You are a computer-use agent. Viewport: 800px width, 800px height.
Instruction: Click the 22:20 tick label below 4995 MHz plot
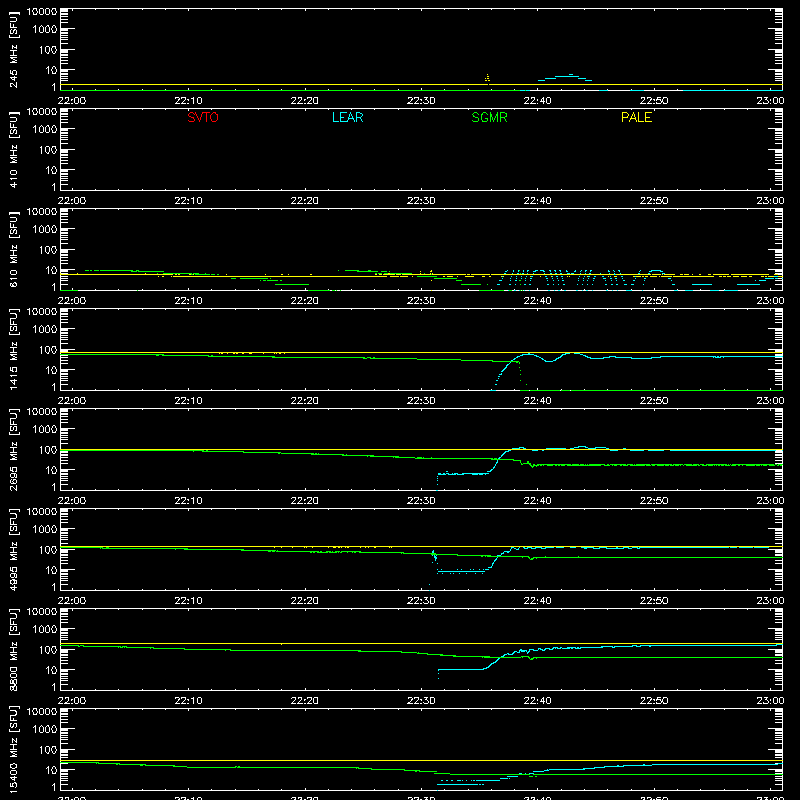pyautogui.click(x=305, y=601)
